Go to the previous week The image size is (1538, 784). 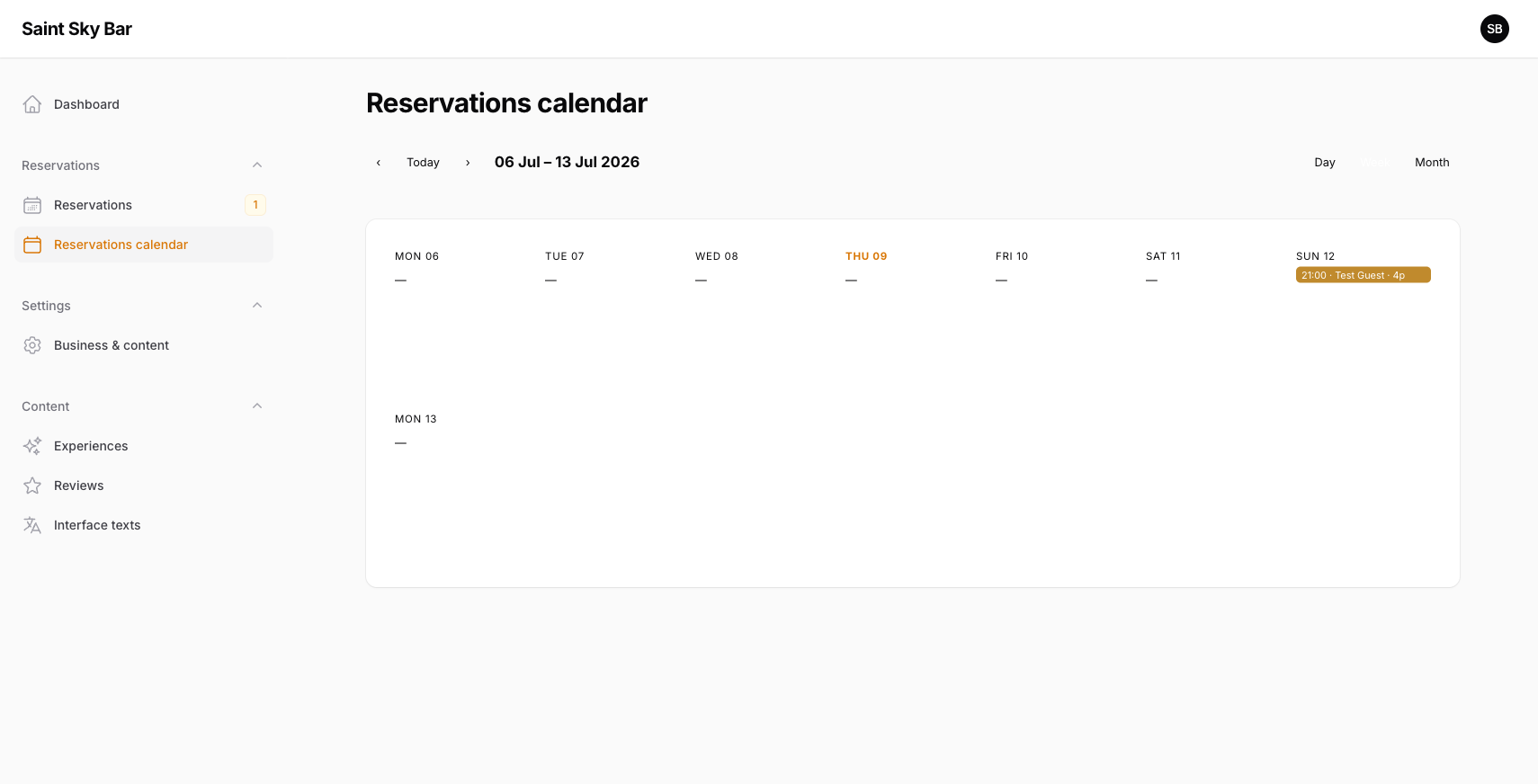[x=379, y=163]
